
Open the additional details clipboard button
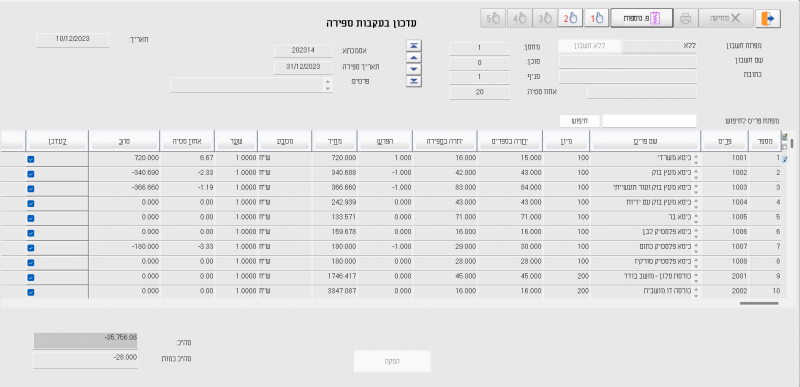pos(642,18)
